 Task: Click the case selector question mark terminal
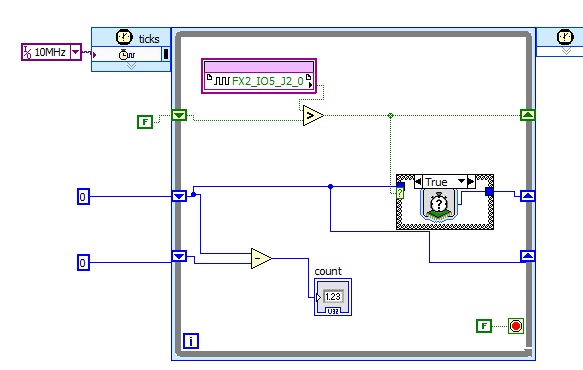tap(400, 193)
